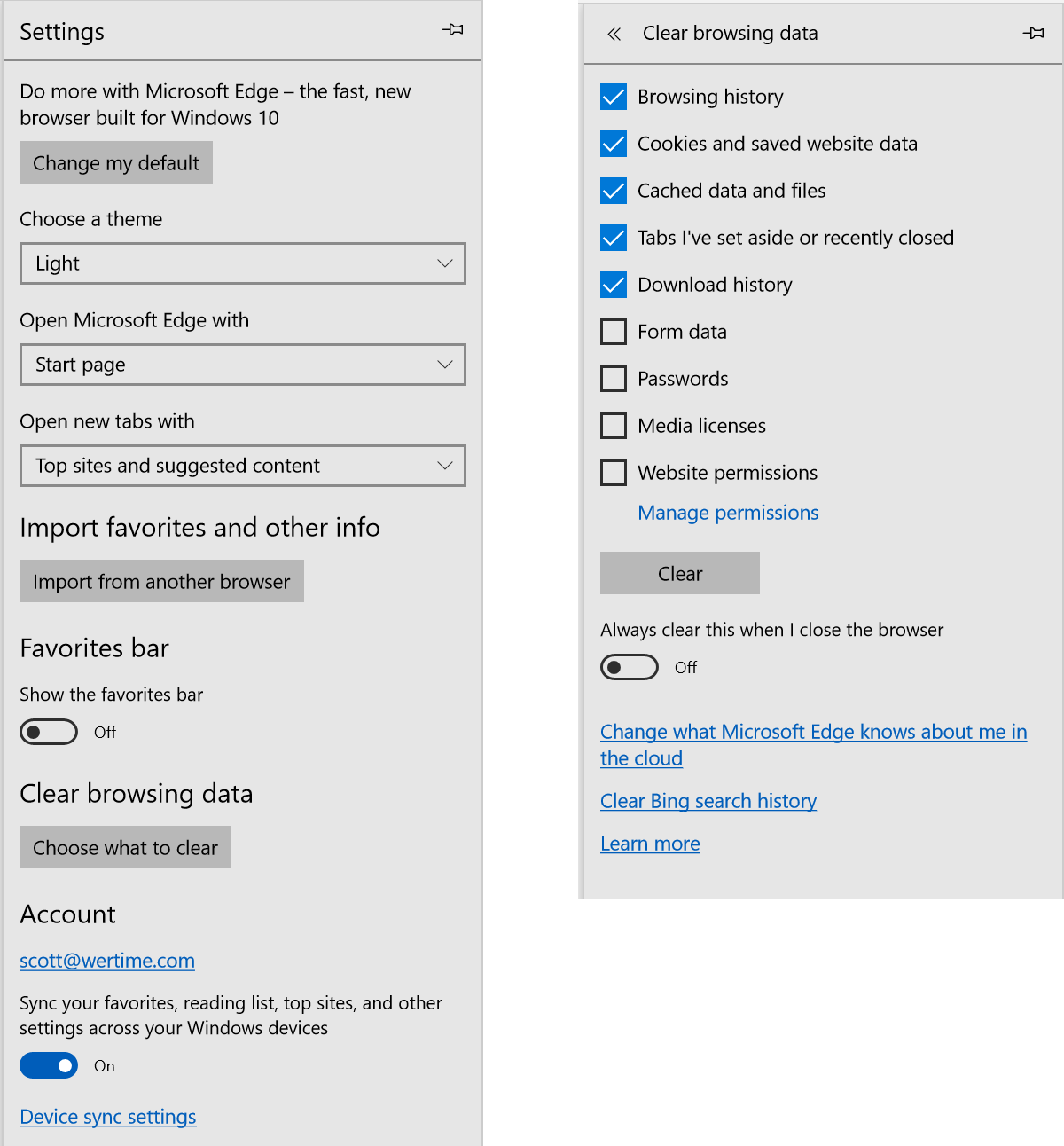Uncheck Cookies and saved website data
Viewport: 1064px width, 1146px height.
[614, 144]
